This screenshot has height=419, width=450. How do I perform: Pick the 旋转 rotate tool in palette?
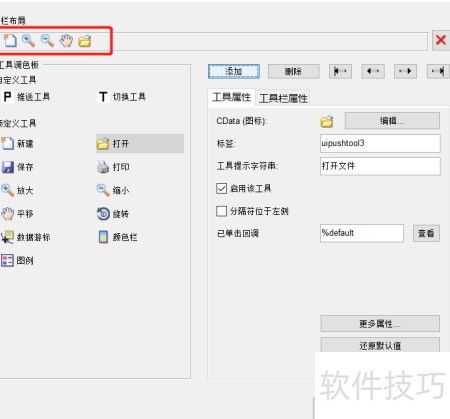(113, 214)
